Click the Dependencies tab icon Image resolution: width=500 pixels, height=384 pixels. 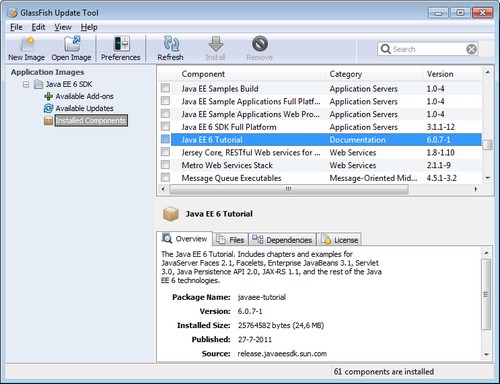tap(257, 239)
